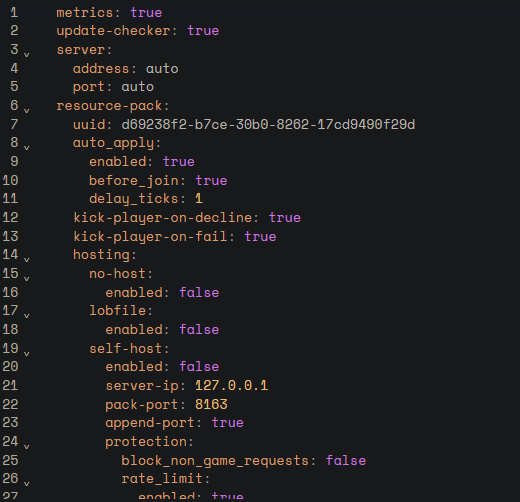Click the block_non_game_requests false value
This screenshot has width=520, height=502.
(346, 460)
